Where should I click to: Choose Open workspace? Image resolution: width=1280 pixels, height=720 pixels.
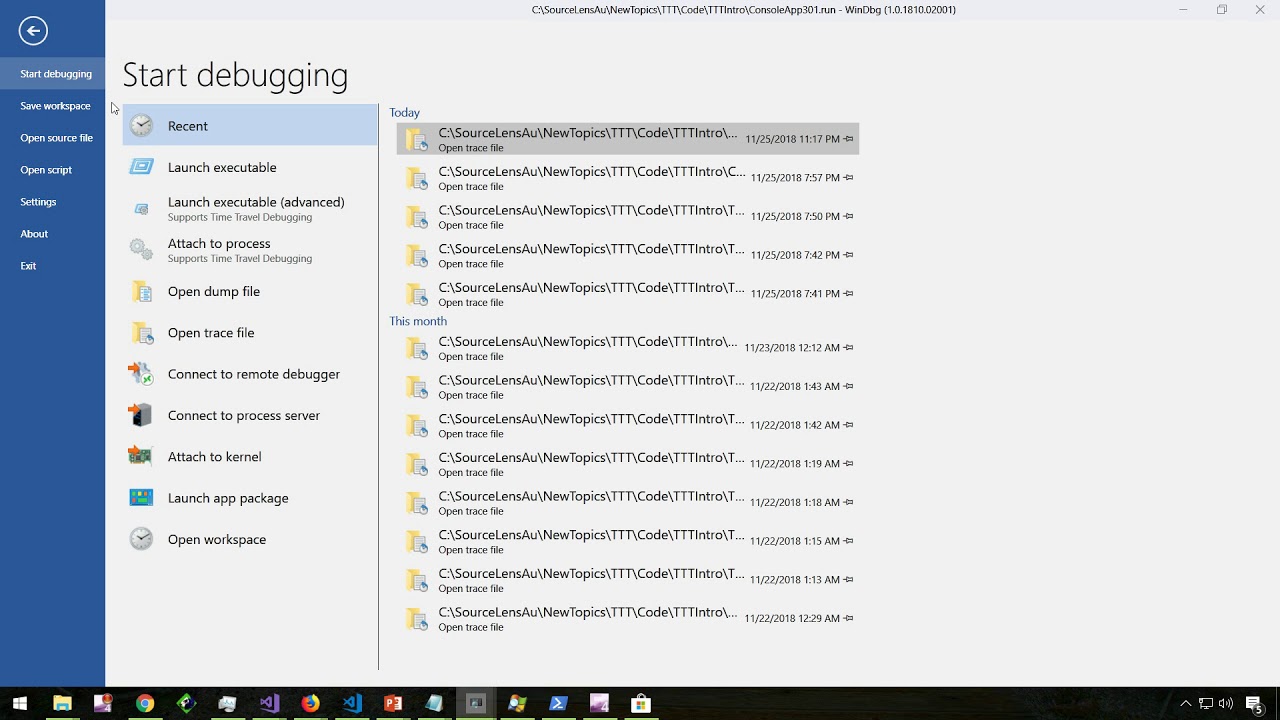point(250,539)
